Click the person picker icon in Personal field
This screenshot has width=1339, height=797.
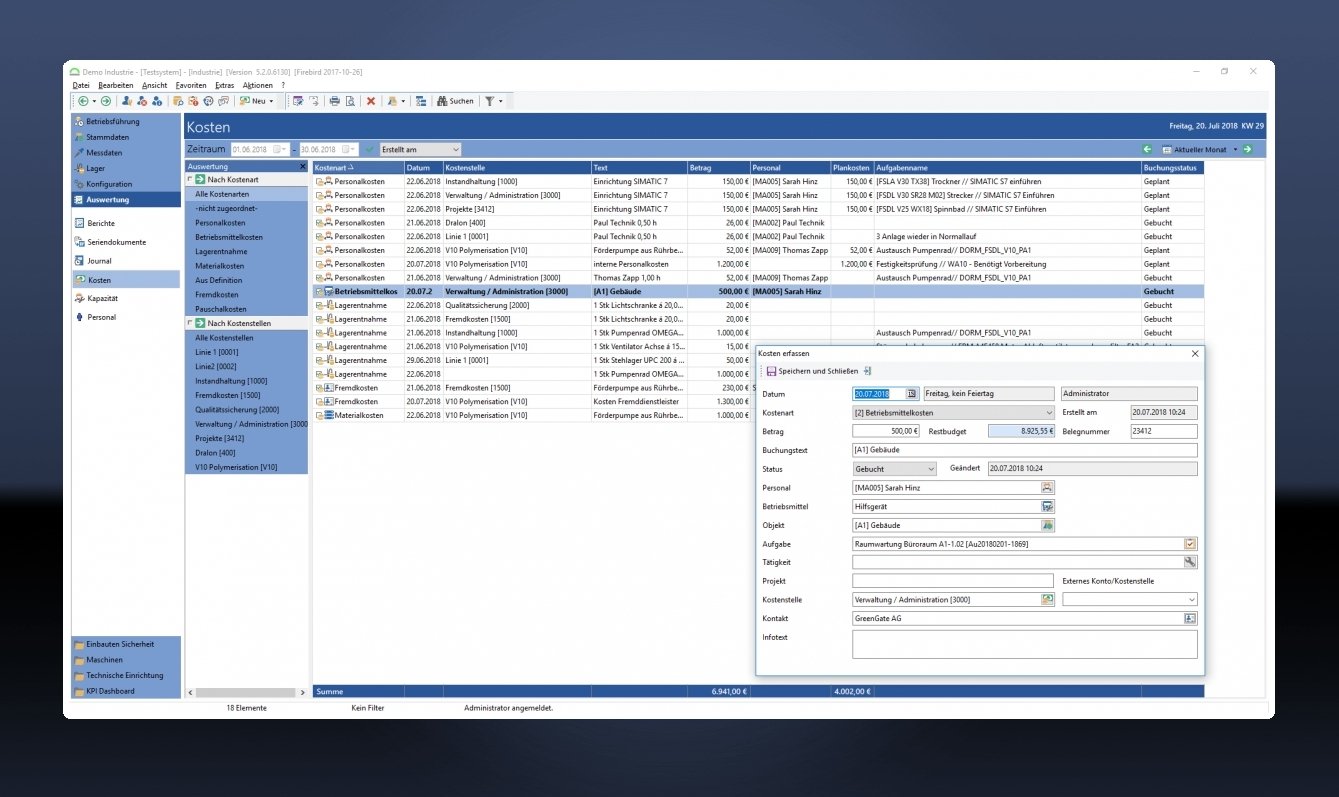coord(1047,488)
